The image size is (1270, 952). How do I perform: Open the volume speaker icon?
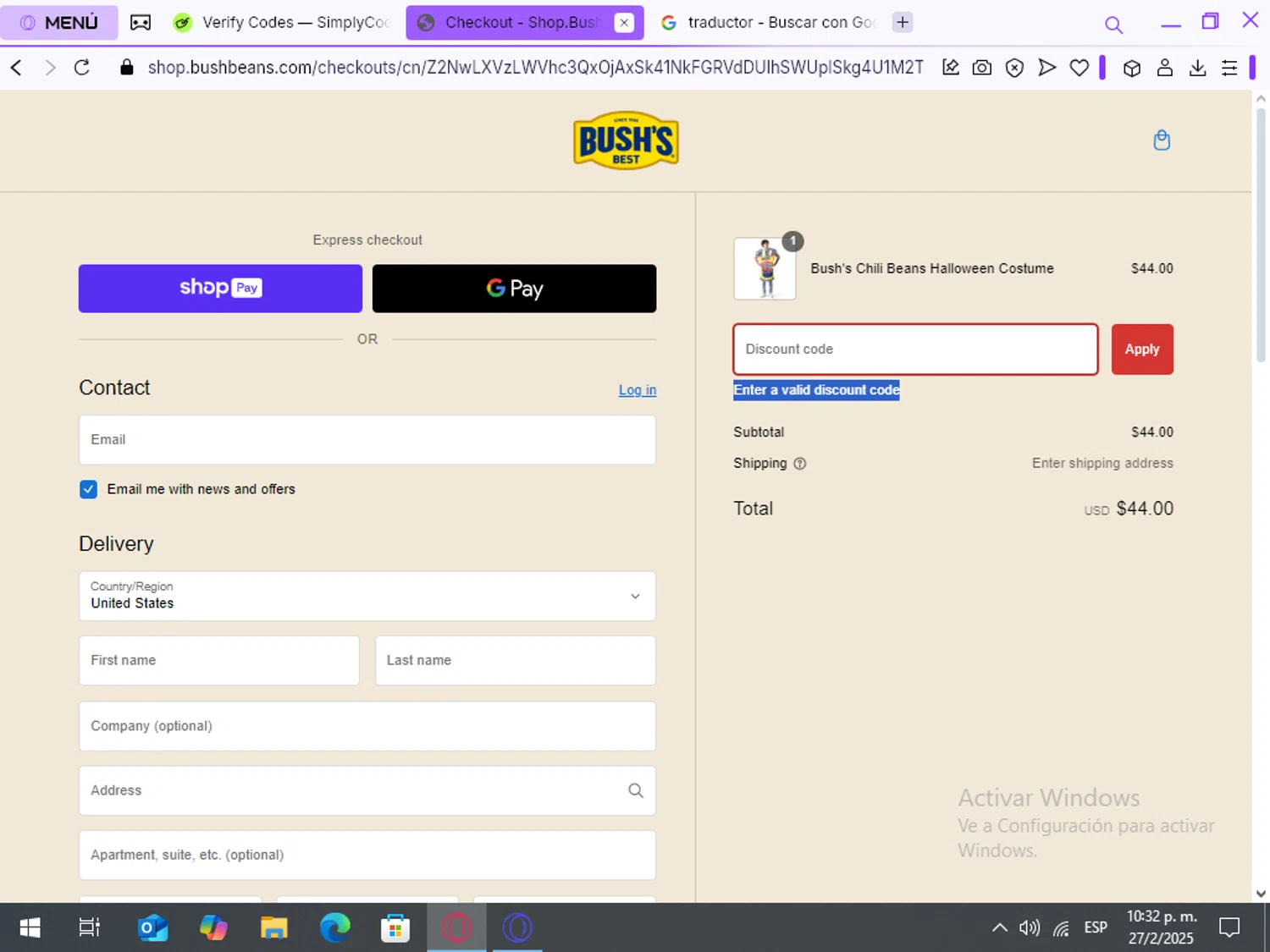click(1030, 927)
